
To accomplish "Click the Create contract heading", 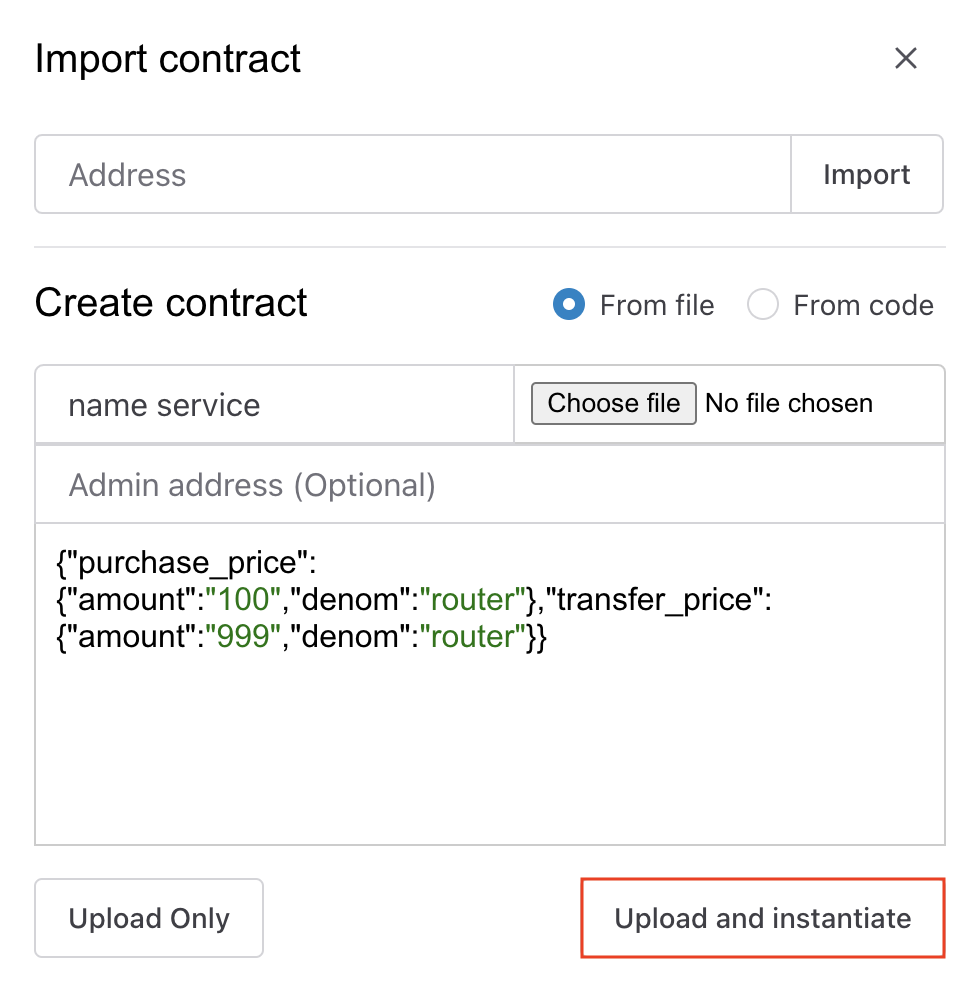I will (171, 303).
